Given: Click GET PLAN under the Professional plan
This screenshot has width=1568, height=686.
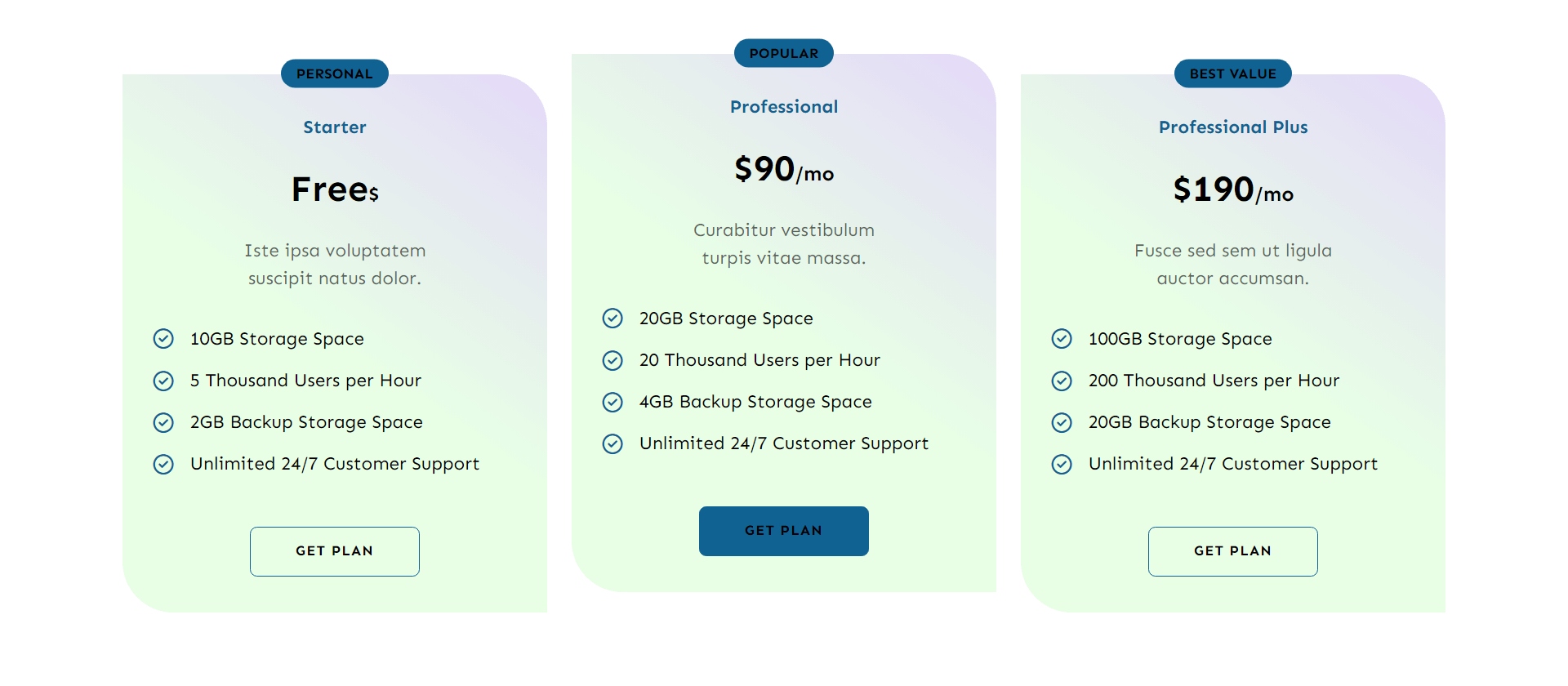Looking at the screenshot, I should [x=783, y=531].
